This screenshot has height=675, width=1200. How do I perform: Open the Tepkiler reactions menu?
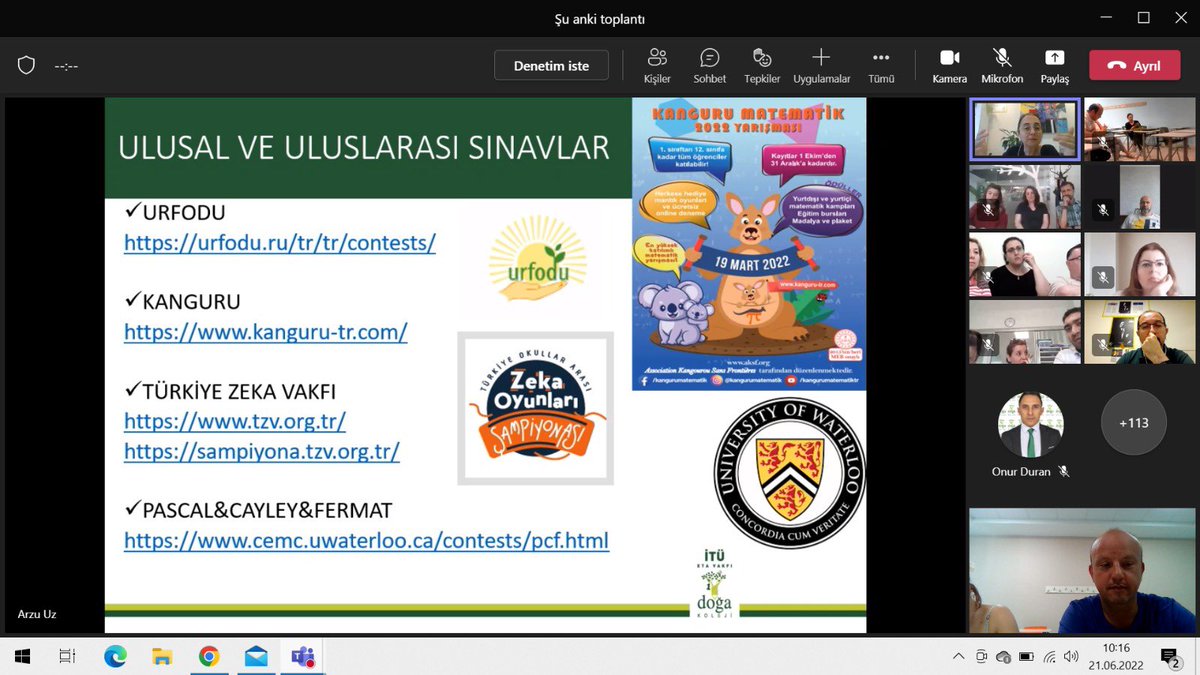(762, 65)
